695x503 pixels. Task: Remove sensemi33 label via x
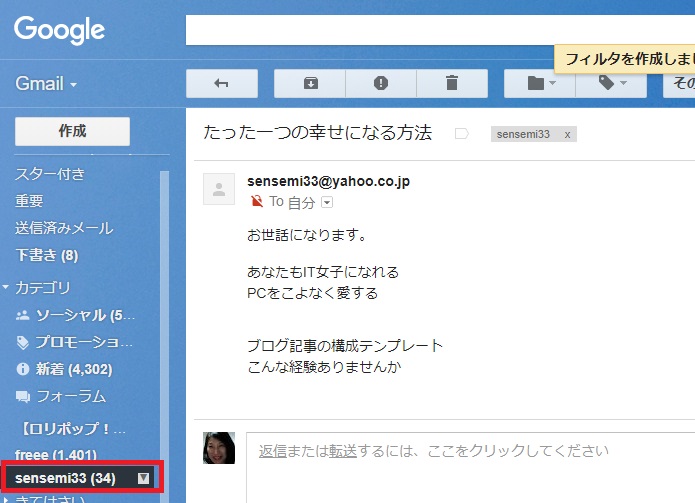click(567, 135)
